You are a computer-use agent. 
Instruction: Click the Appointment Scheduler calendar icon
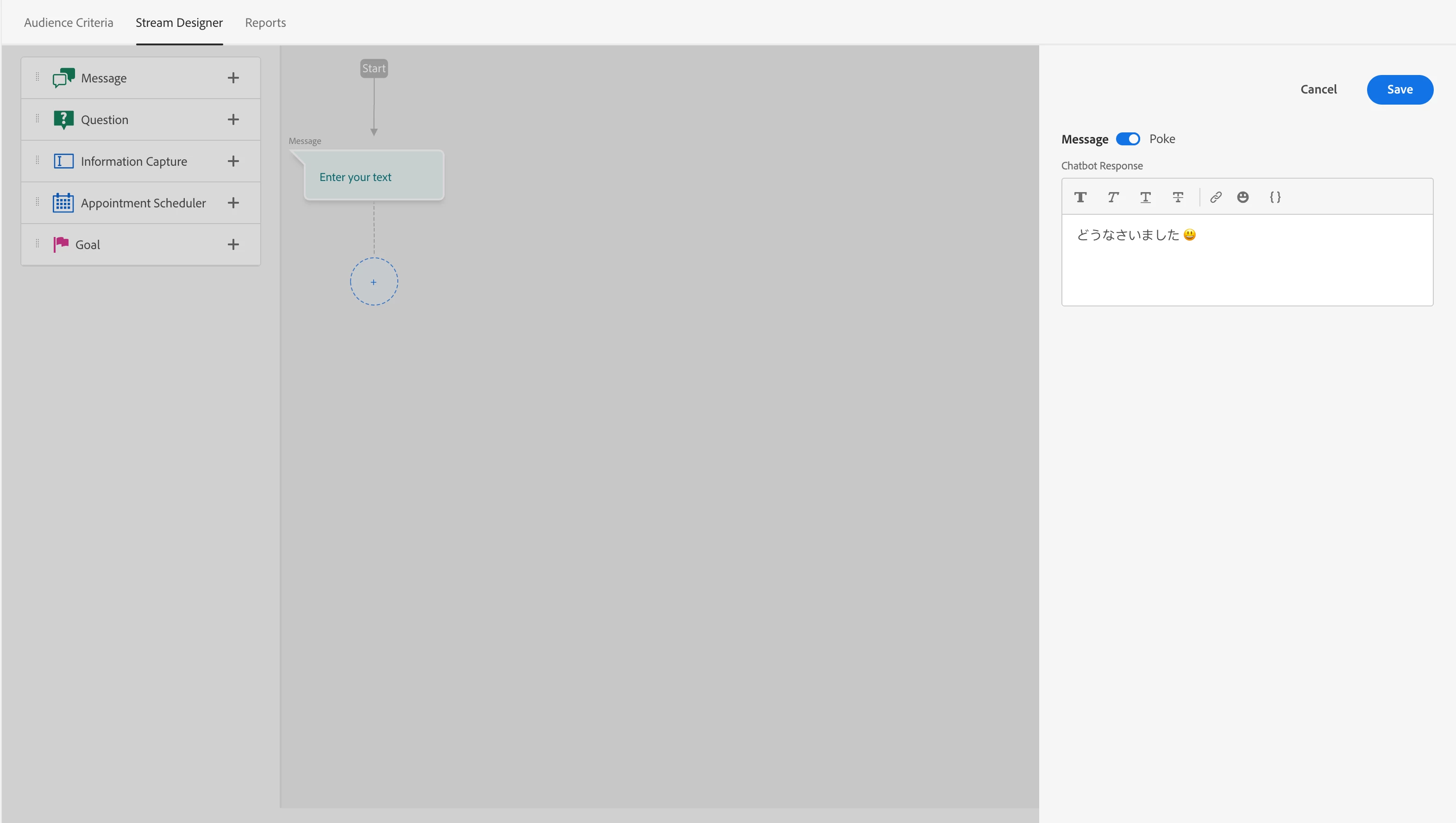coord(63,202)
